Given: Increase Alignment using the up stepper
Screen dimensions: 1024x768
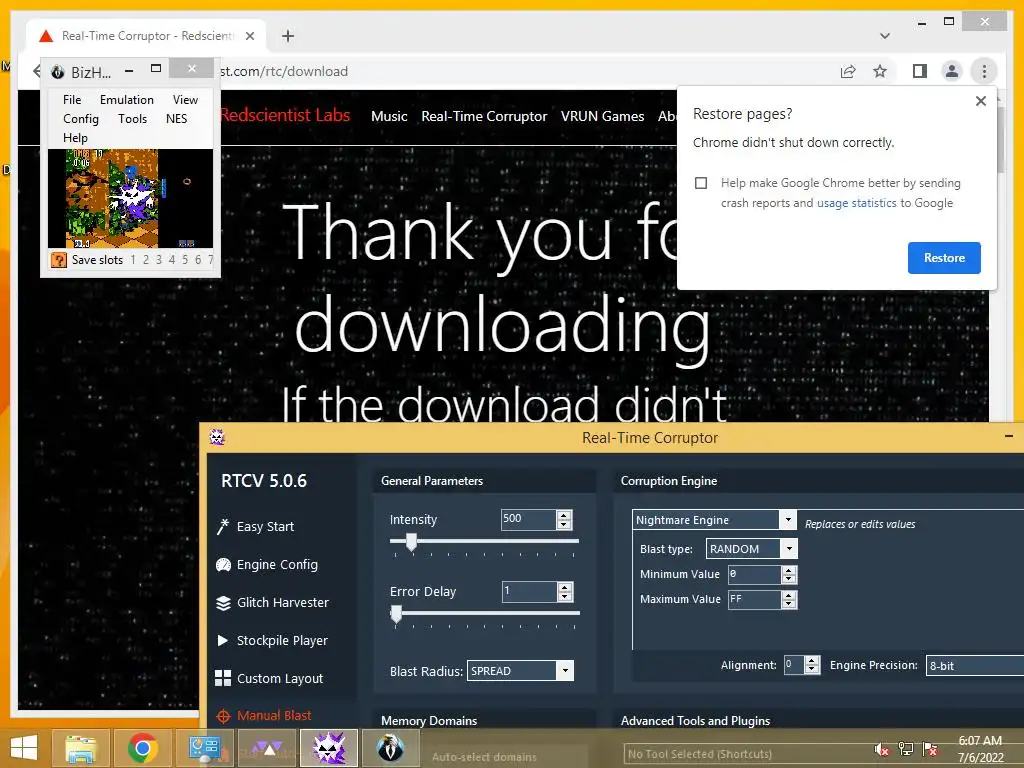Looking at the screenshot, I should 812,661.
